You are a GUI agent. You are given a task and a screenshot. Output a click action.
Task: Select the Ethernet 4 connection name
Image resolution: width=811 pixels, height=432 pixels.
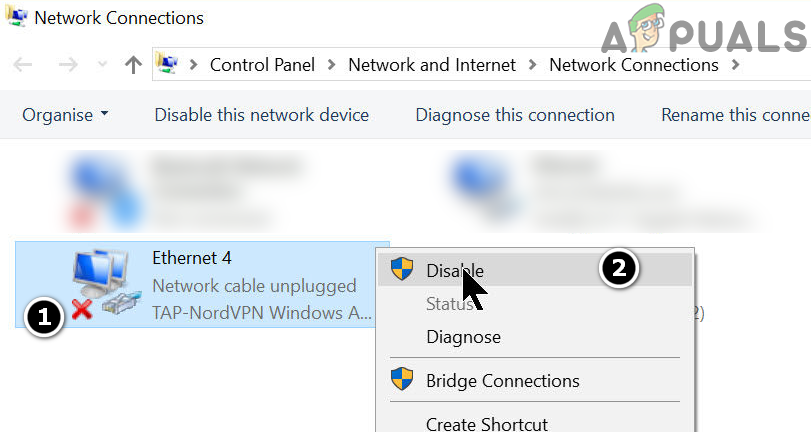pos(192,258)
